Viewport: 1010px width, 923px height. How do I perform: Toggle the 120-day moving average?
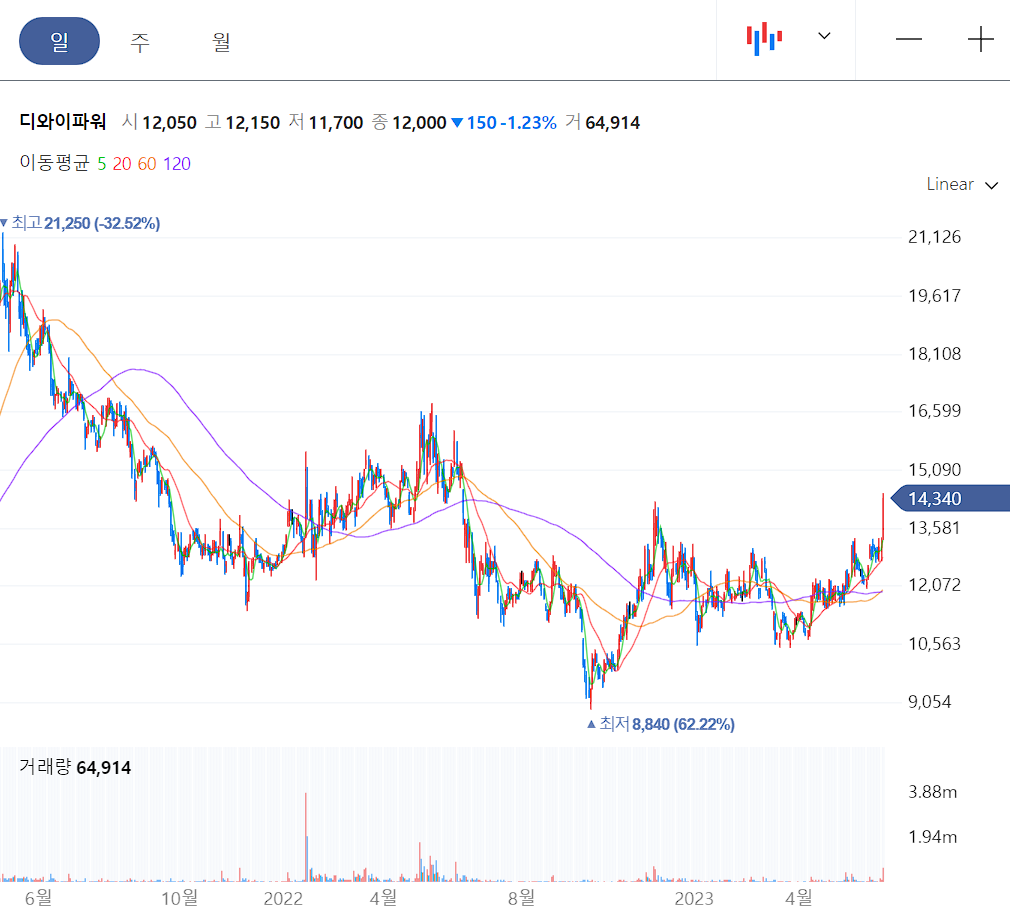pos(176,164)
